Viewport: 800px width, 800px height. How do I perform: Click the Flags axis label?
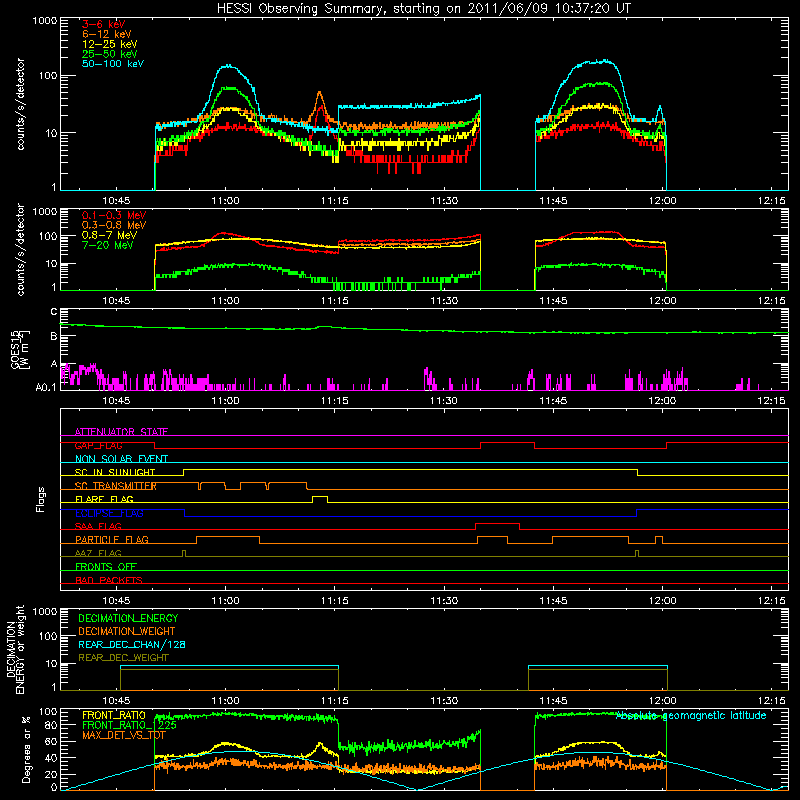click(x=41, y=499)
